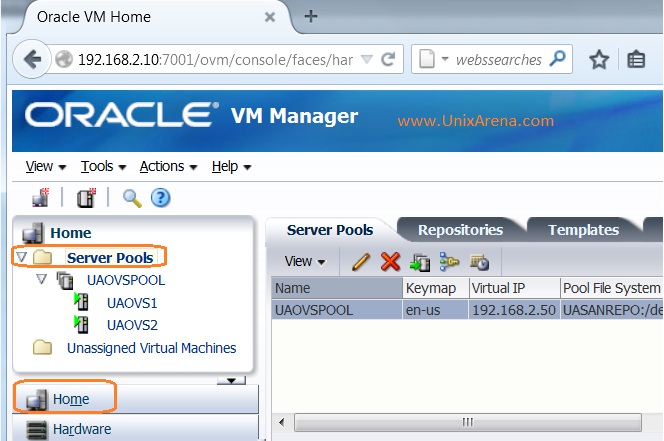
Task: Close the Oracle VM Home tab
Action: (270, 17)
